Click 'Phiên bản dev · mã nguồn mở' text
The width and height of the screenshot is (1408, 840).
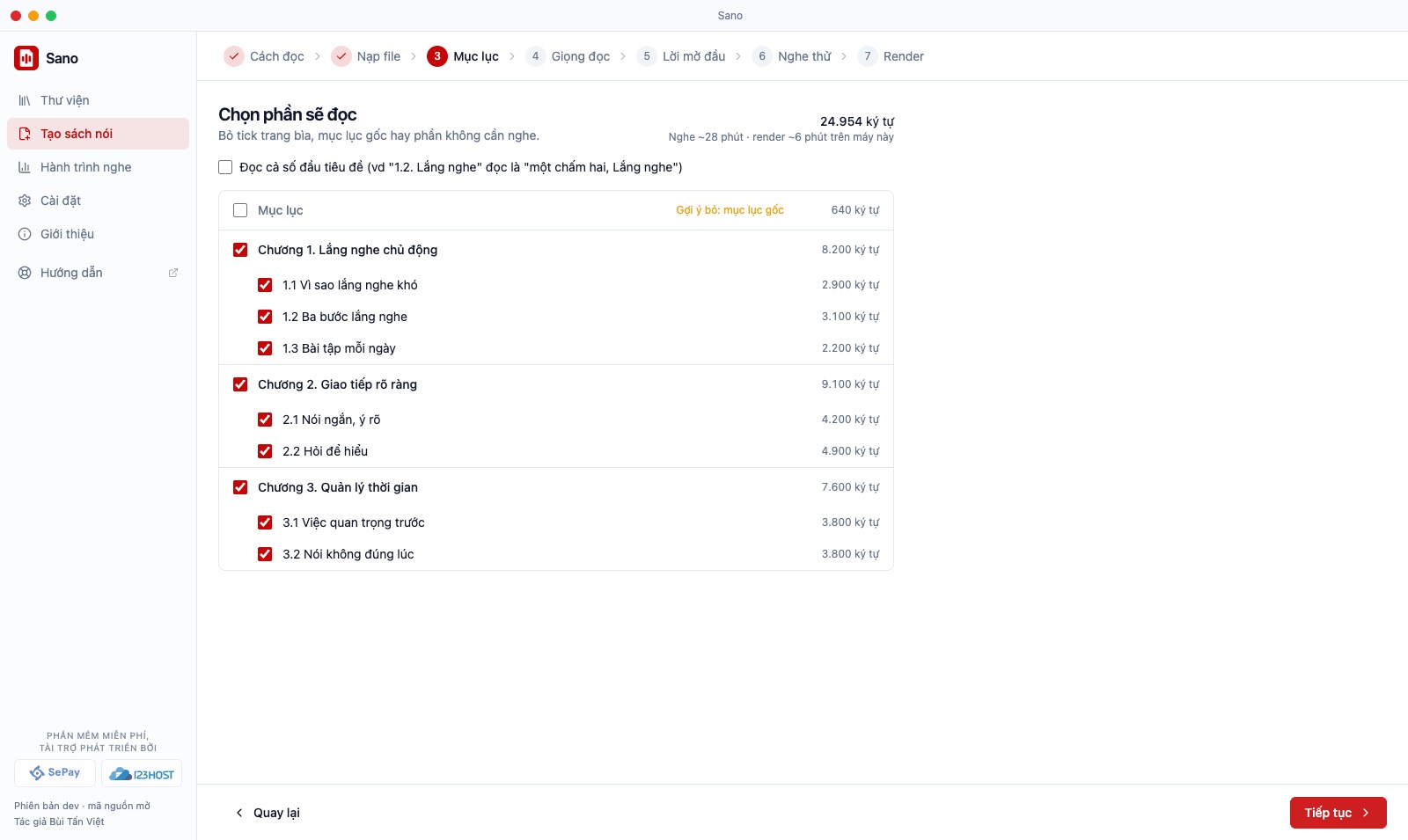[82, 806]
